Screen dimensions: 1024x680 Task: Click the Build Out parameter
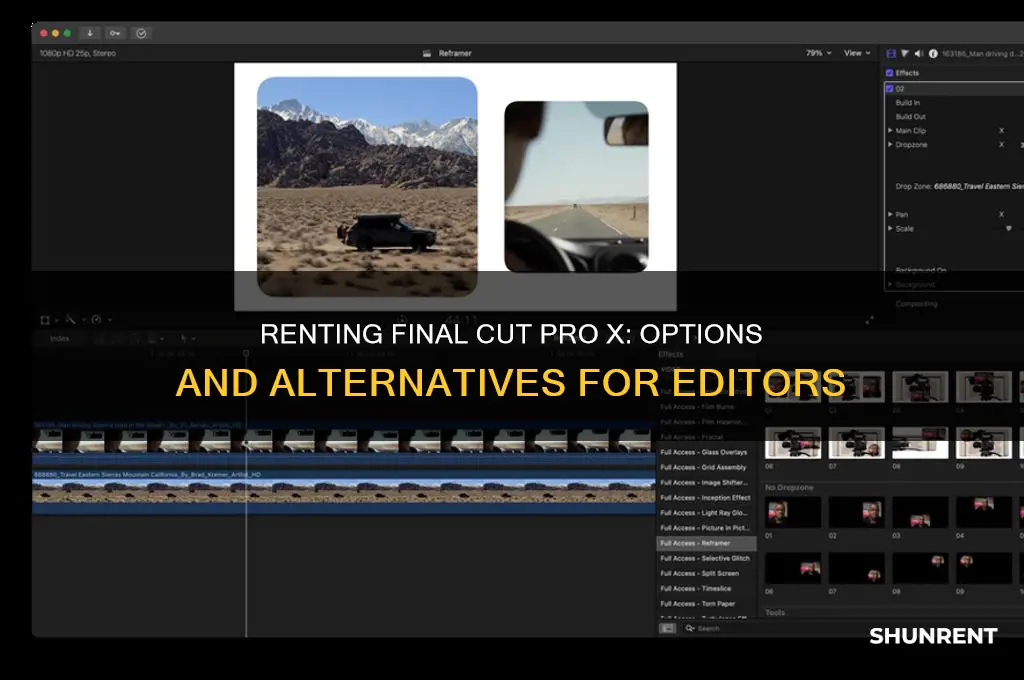click(910, 117)
